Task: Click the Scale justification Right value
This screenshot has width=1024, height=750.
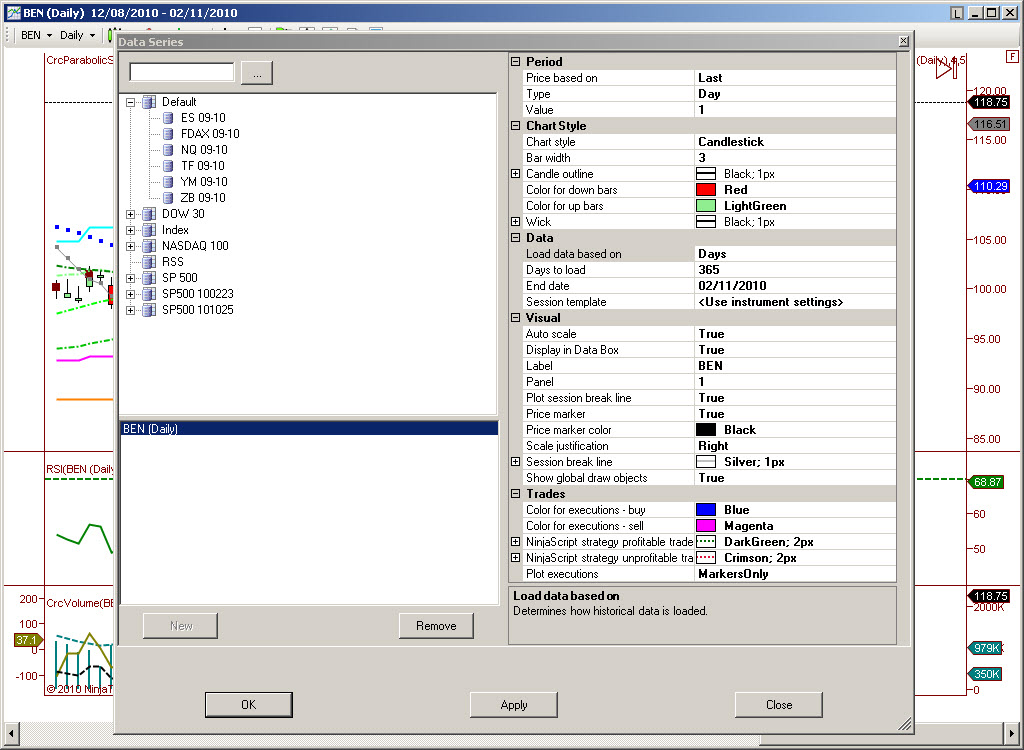Action: click(795, 446)
